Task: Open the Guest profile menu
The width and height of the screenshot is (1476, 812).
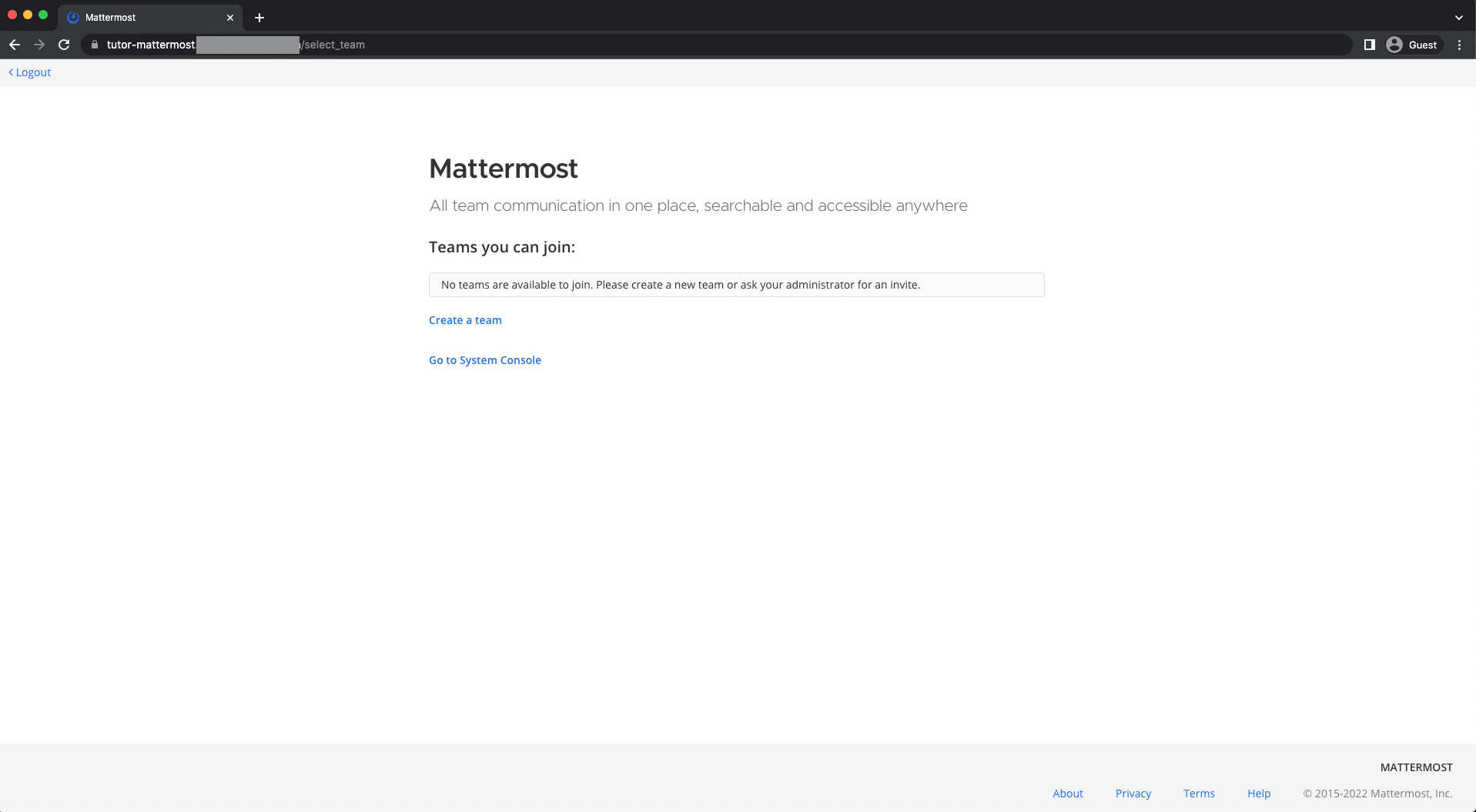Action: click(1413, 45)
